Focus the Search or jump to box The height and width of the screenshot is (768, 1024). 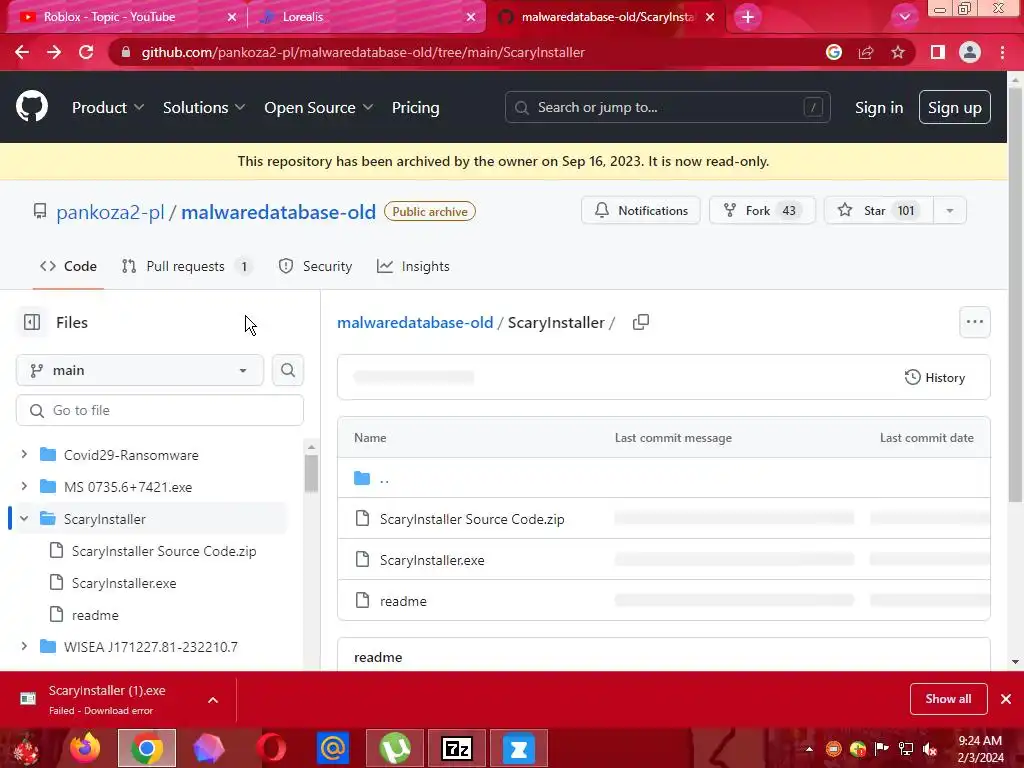pyautogui.click(x=667, y=108)
